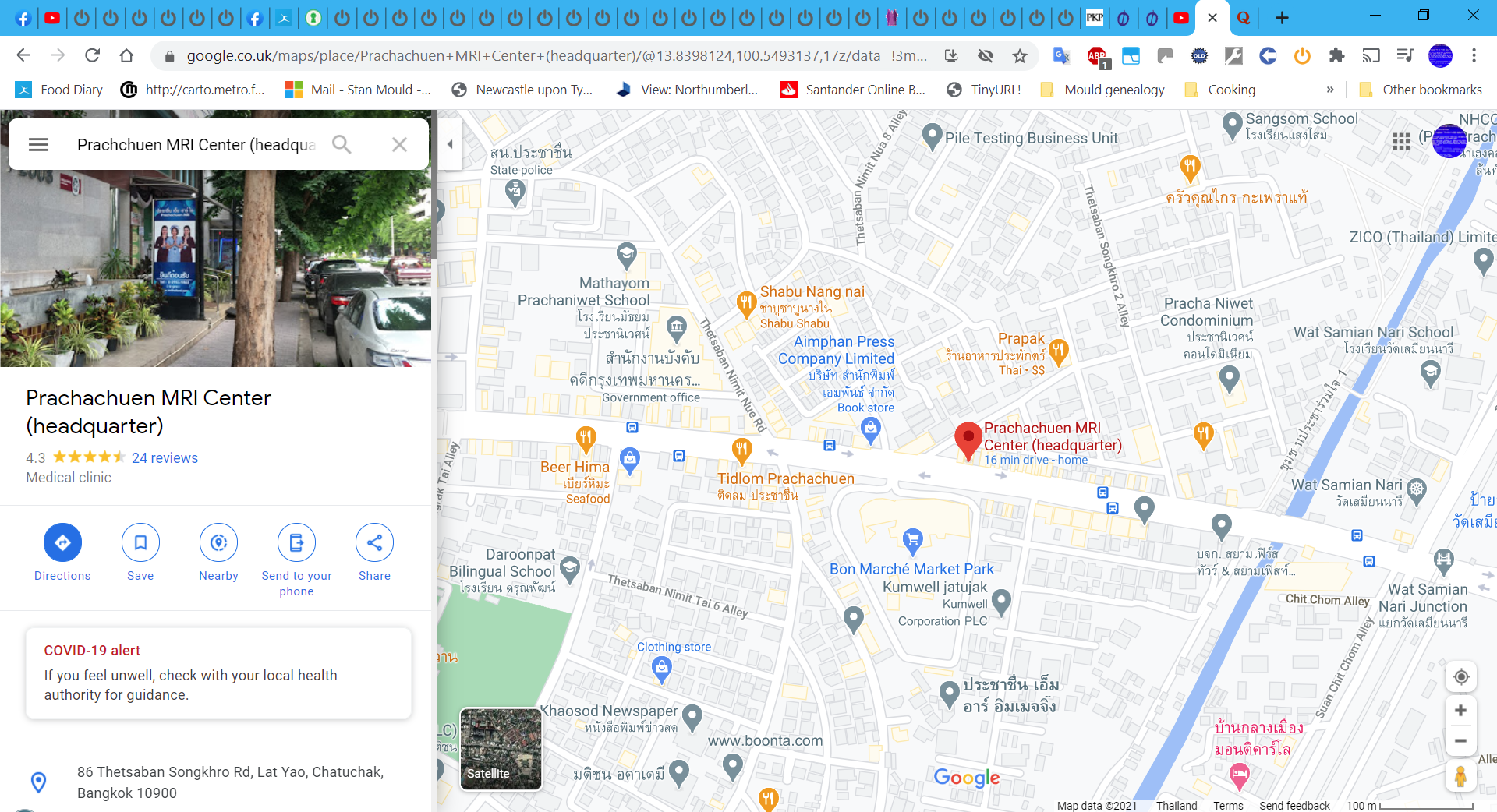Click the Maps search text field

tap(196, 144)
